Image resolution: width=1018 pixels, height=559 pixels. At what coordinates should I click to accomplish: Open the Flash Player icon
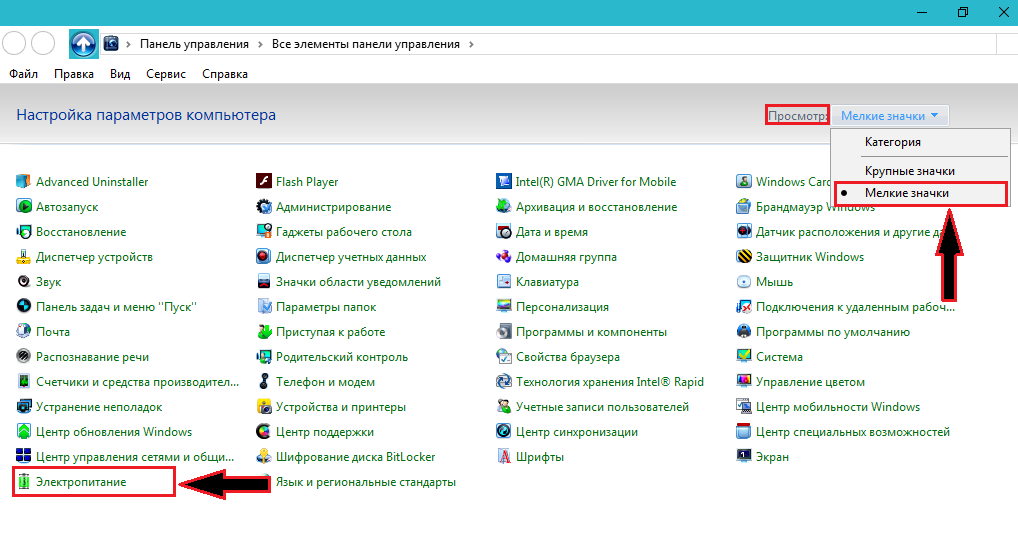click(x=264, y=182)
